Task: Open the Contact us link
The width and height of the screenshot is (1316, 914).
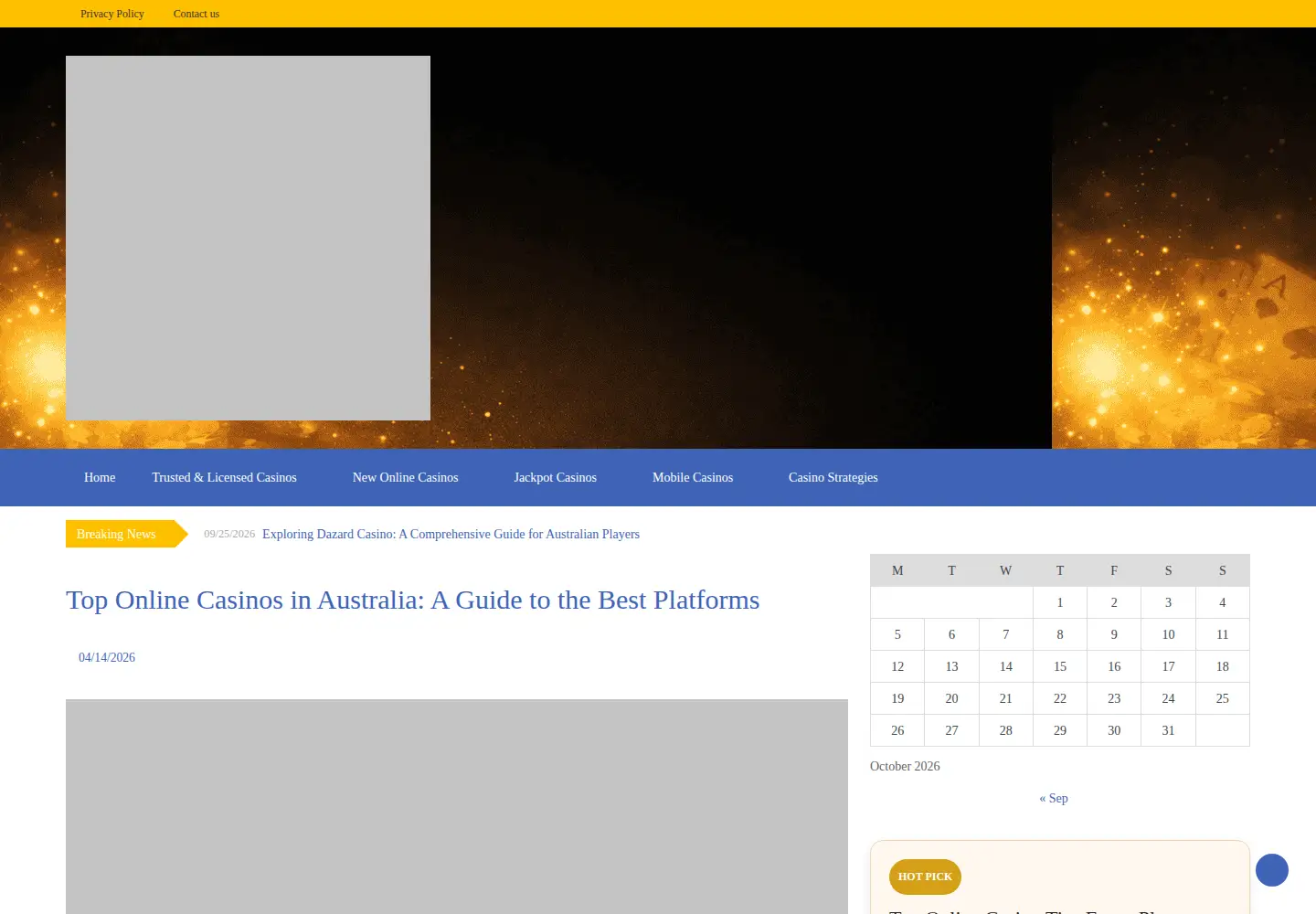Action: (196, 14)
